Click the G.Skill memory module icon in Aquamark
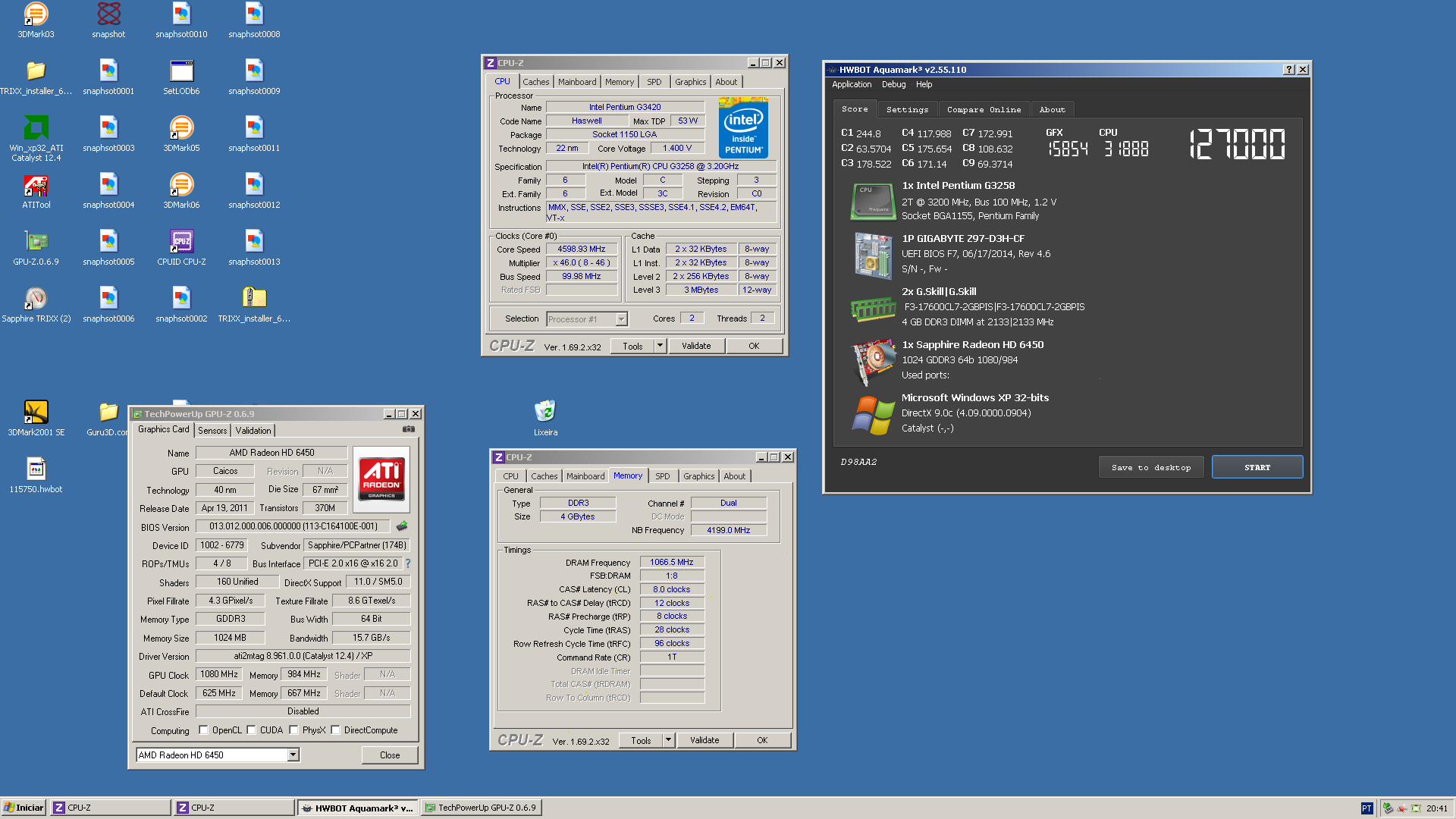The width and height of the screenshot is (1456, 819). [x=874, y=308]
